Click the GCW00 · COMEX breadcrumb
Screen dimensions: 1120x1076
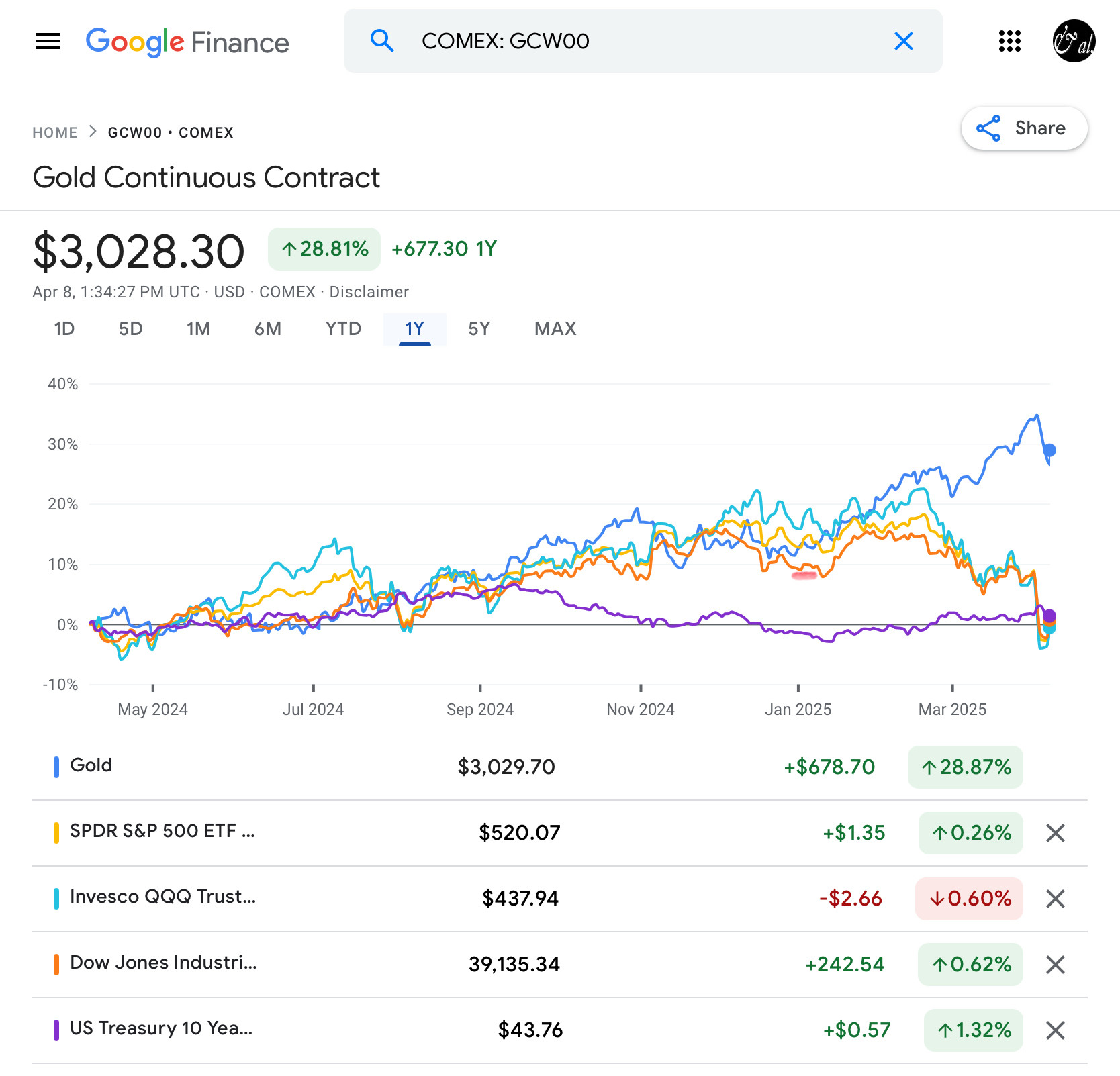(171, 132)
